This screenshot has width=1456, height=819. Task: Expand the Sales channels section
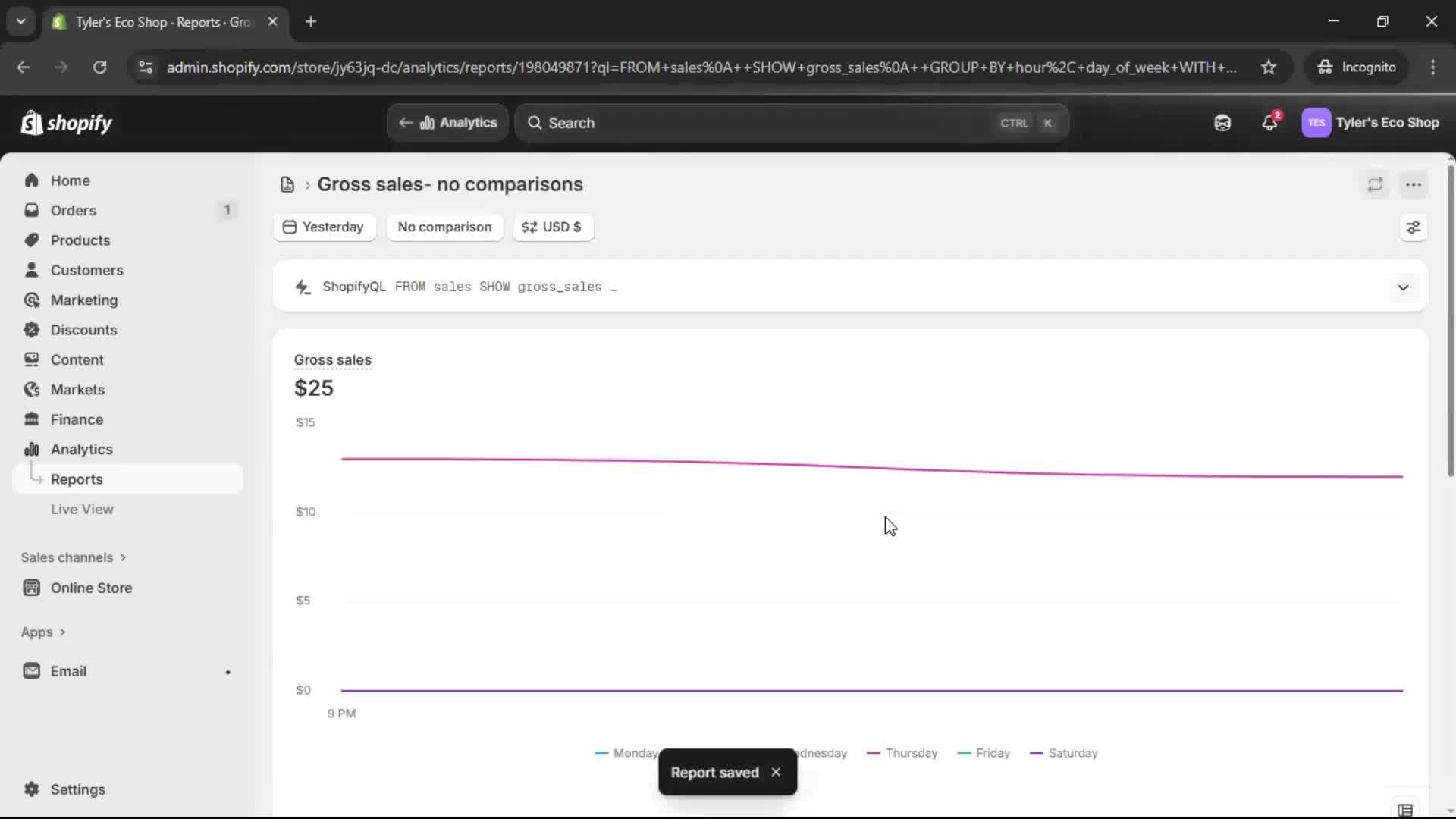(74, 557)
